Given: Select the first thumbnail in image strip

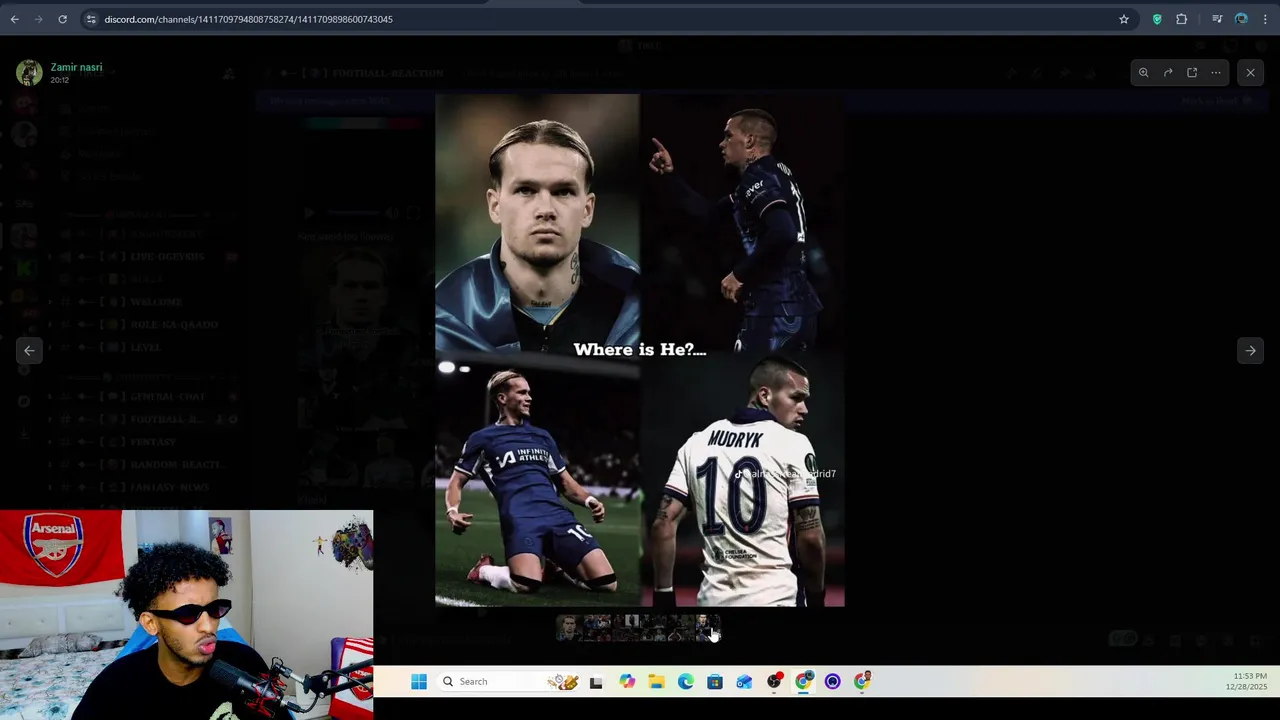Looking at the screenshot, I should pos(568,627).
